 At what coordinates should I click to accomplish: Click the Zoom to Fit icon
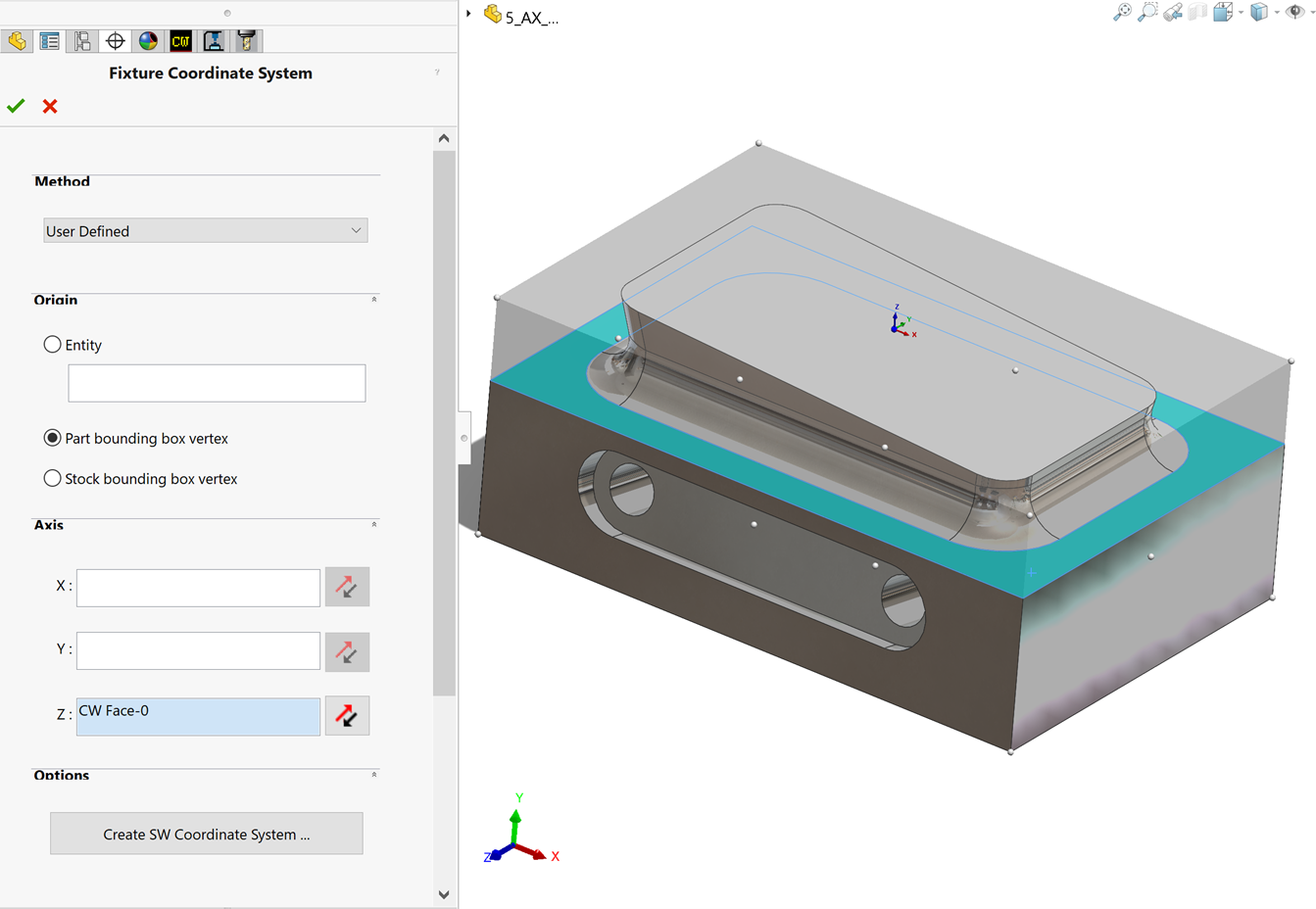[x=1123, y=12]
